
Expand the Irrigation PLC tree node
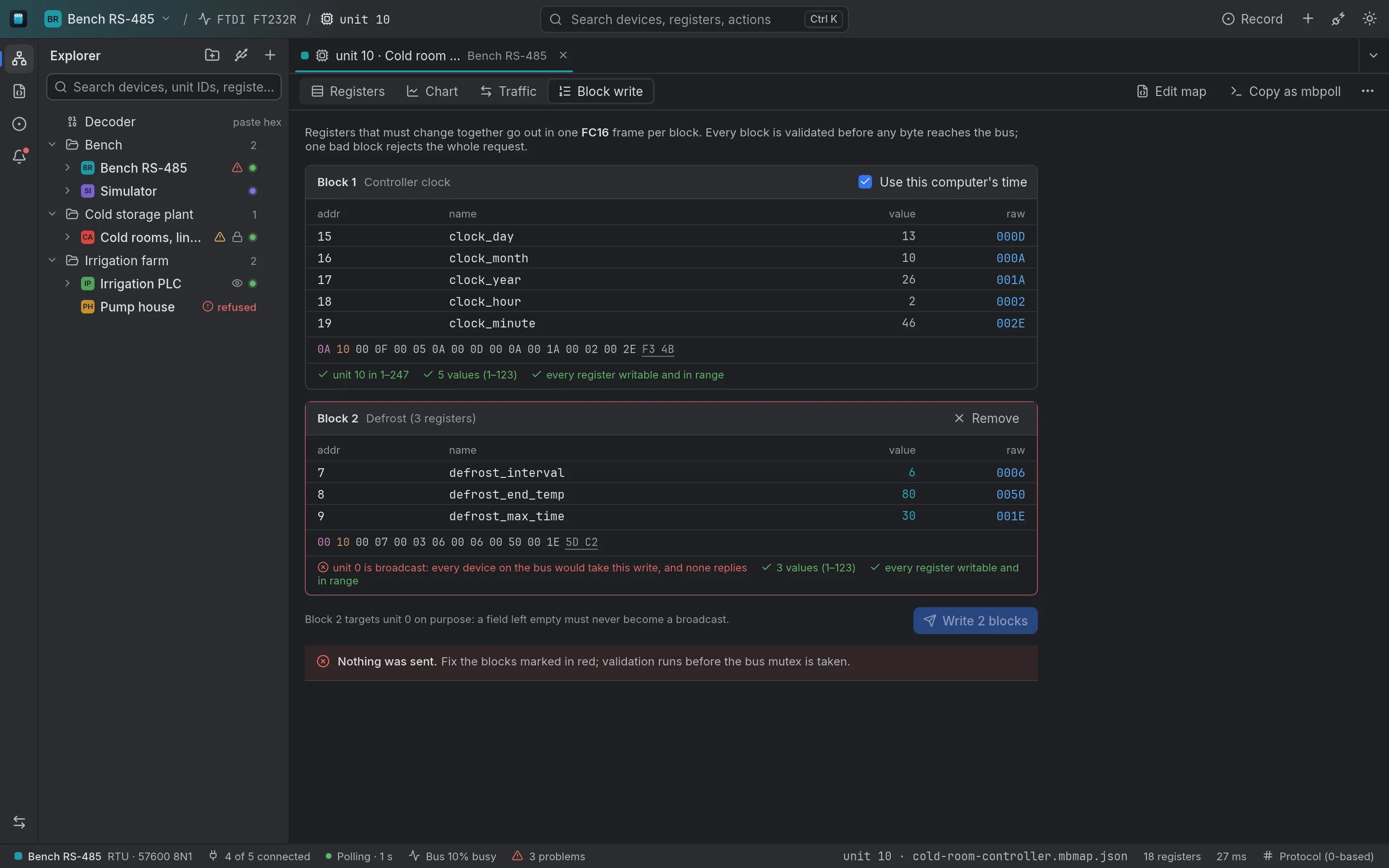67,284
